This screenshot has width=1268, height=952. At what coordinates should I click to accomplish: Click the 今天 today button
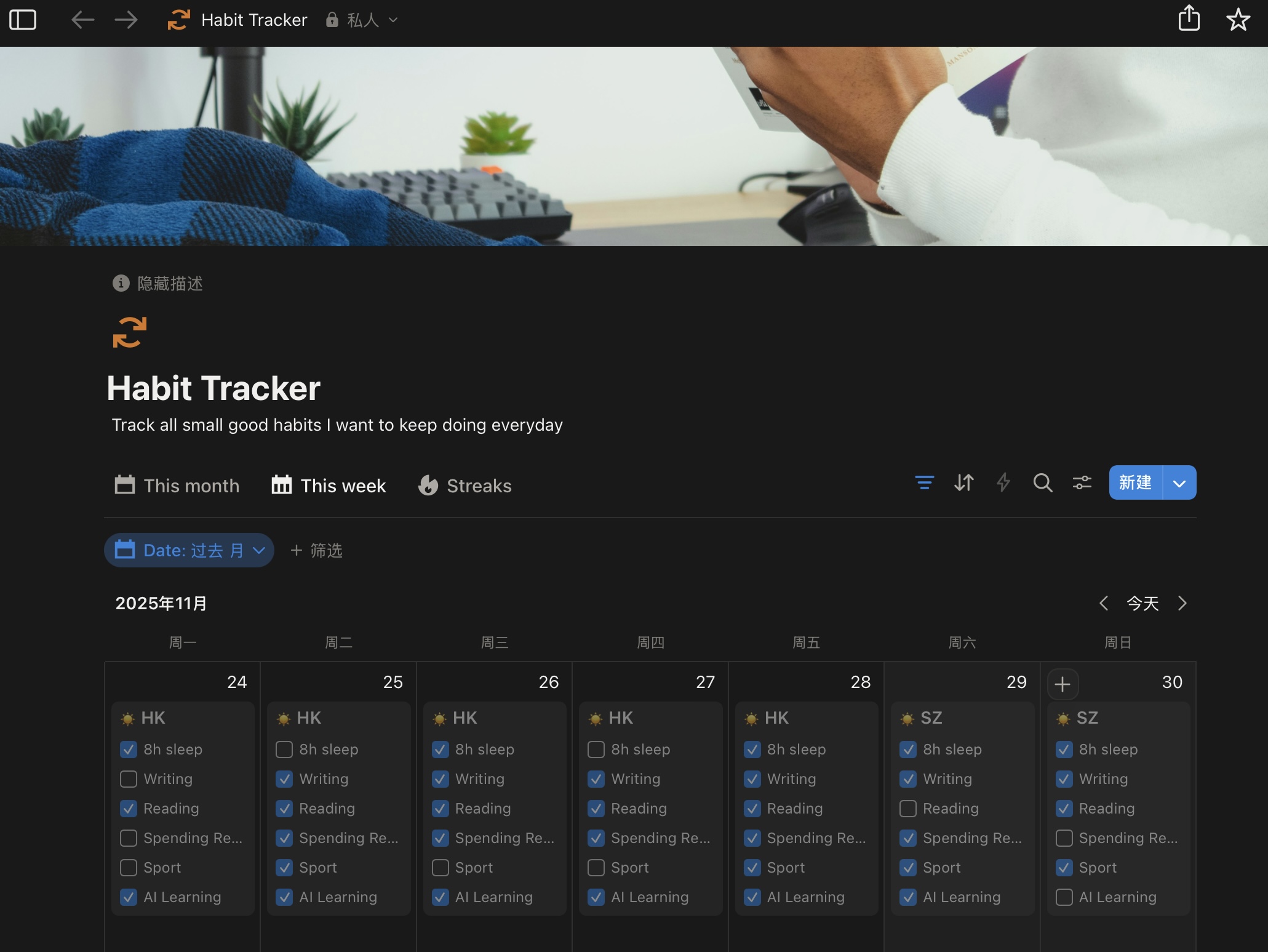[x=1142, y=603]
